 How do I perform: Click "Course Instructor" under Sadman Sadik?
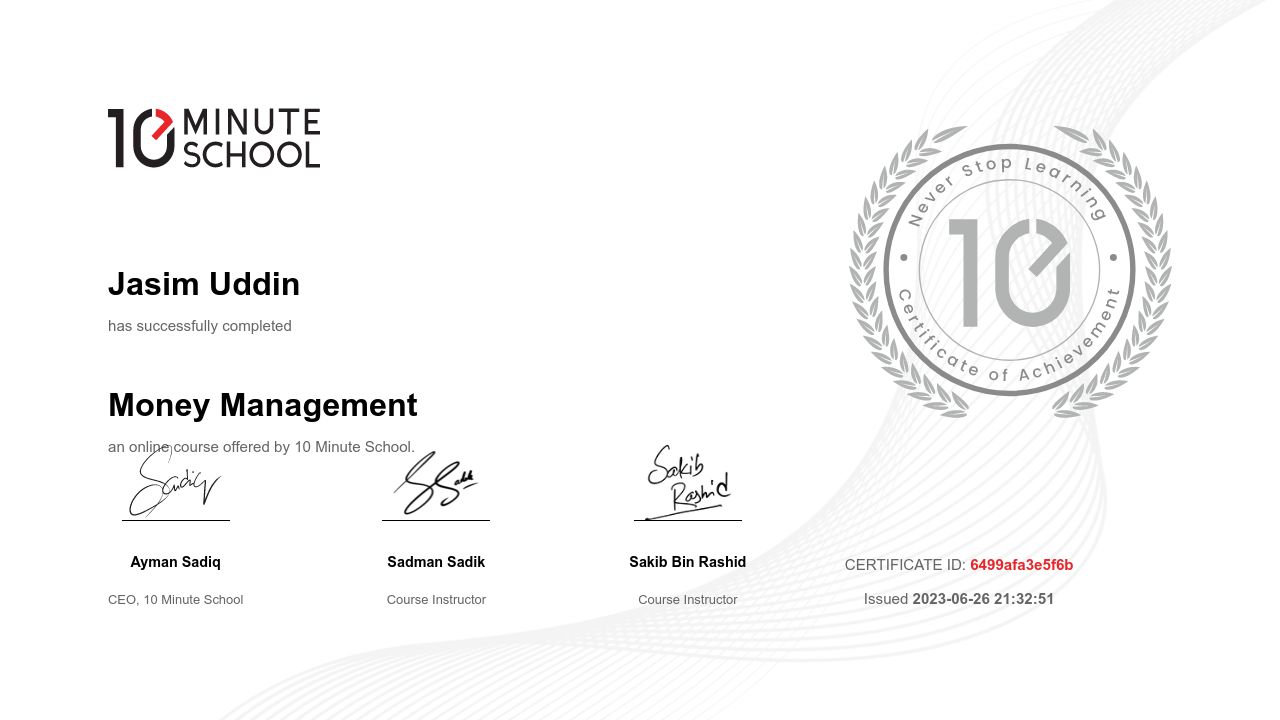point(436,600)
